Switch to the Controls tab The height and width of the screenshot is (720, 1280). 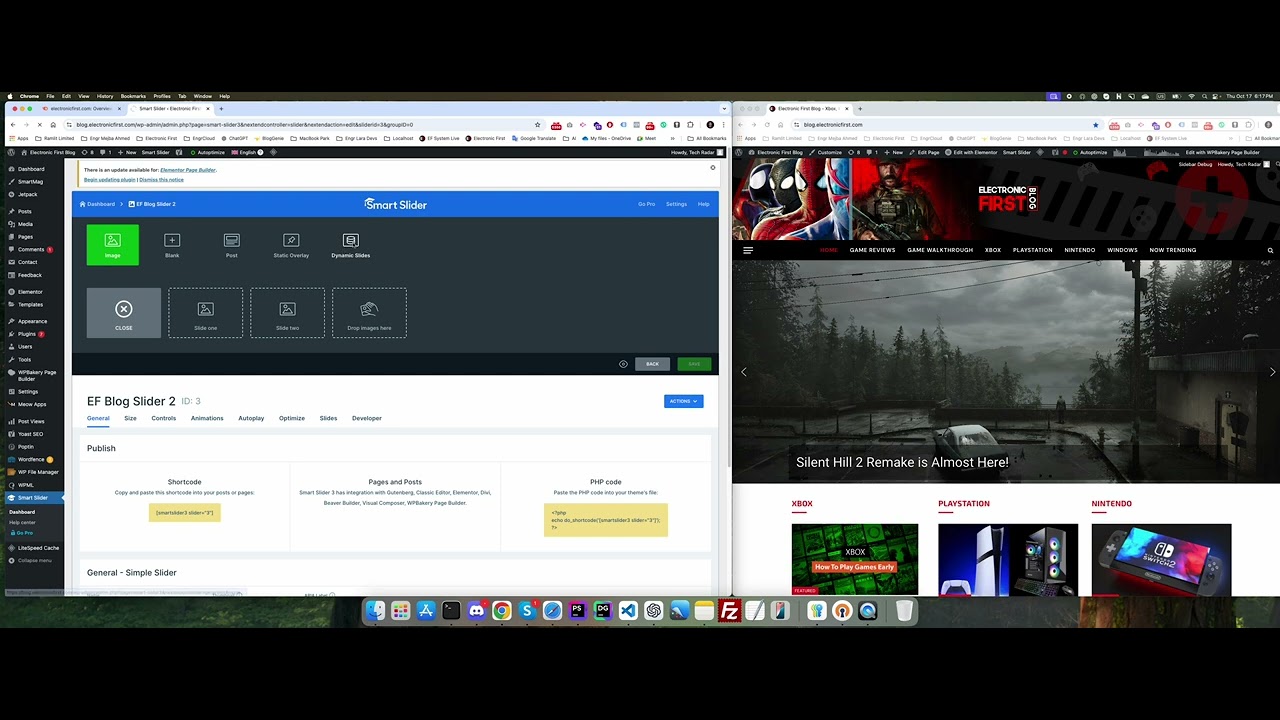pos(164,418)
